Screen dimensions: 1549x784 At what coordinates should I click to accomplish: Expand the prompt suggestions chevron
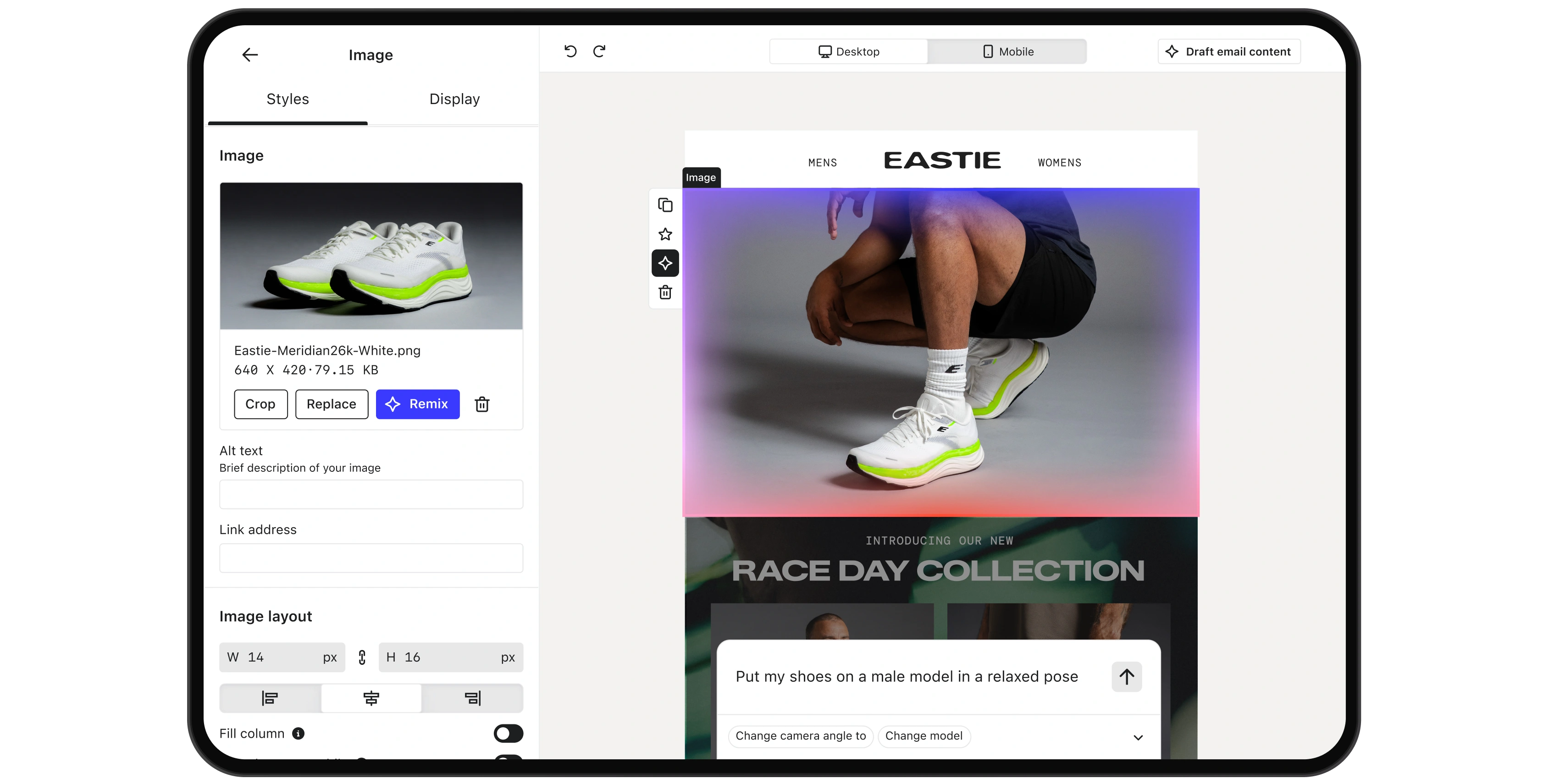[1138, 737]
